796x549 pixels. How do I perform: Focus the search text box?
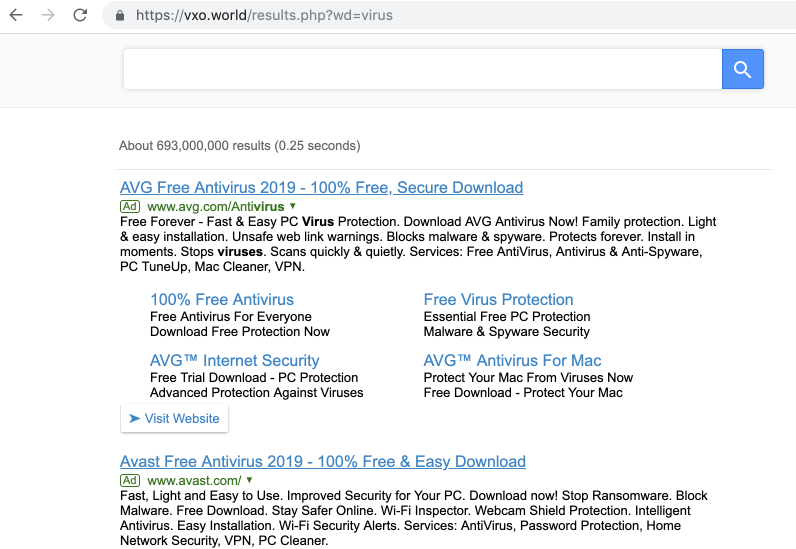[422, 69]
